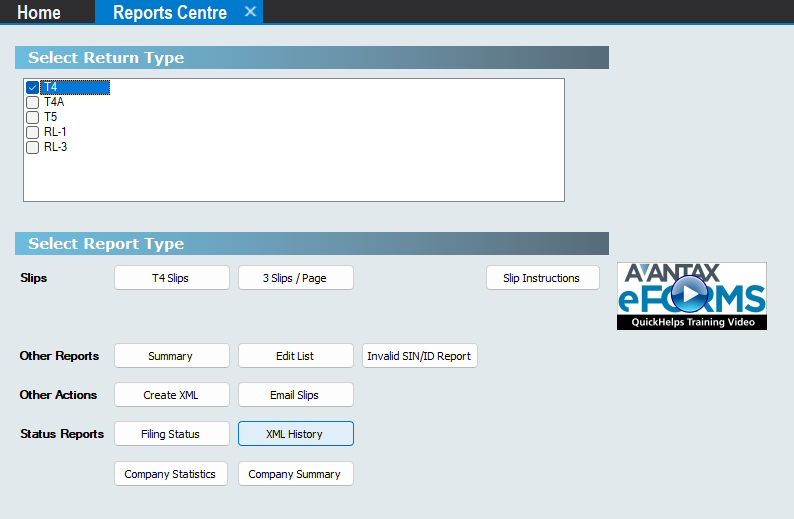Screen dimensions: 794x519
Task: Check the RL-3 return type checkbox
Action: [x=33, y=147]
